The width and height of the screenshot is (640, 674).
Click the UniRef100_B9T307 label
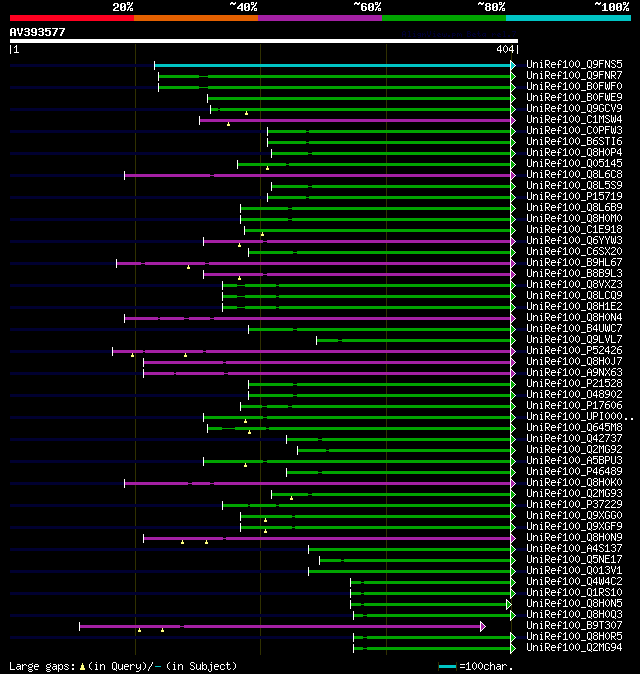(x=574, y=626)
